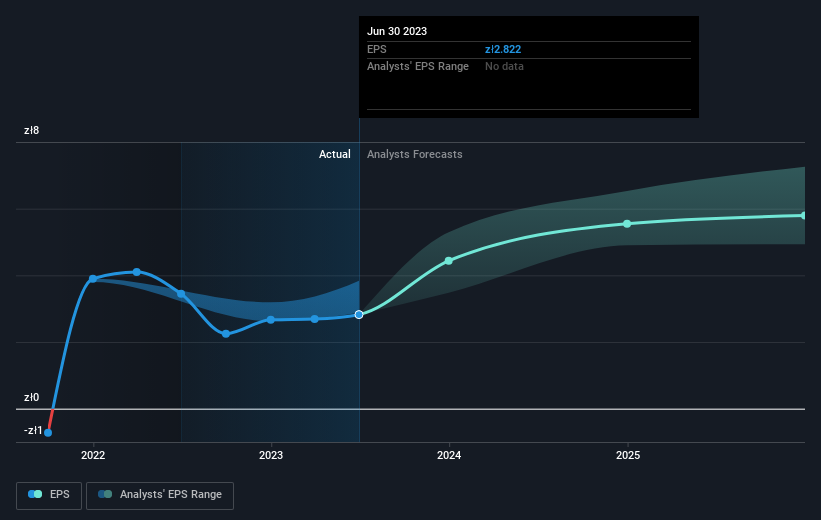Toggle the EPS legend button

coord(49,495)
